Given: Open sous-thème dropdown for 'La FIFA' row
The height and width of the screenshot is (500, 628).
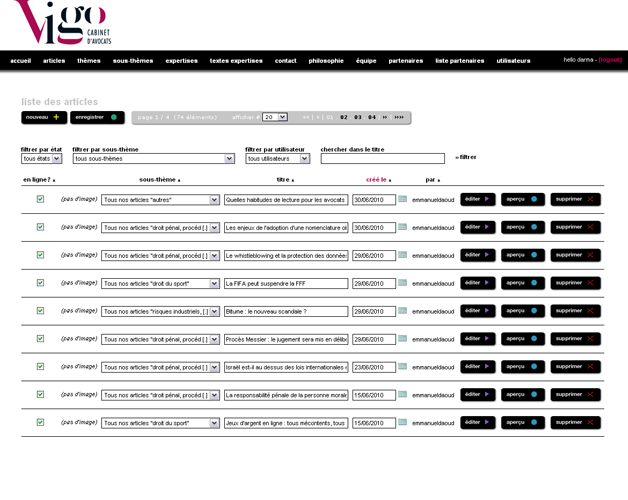Looking at the screenshot, I should coord(161,284).
